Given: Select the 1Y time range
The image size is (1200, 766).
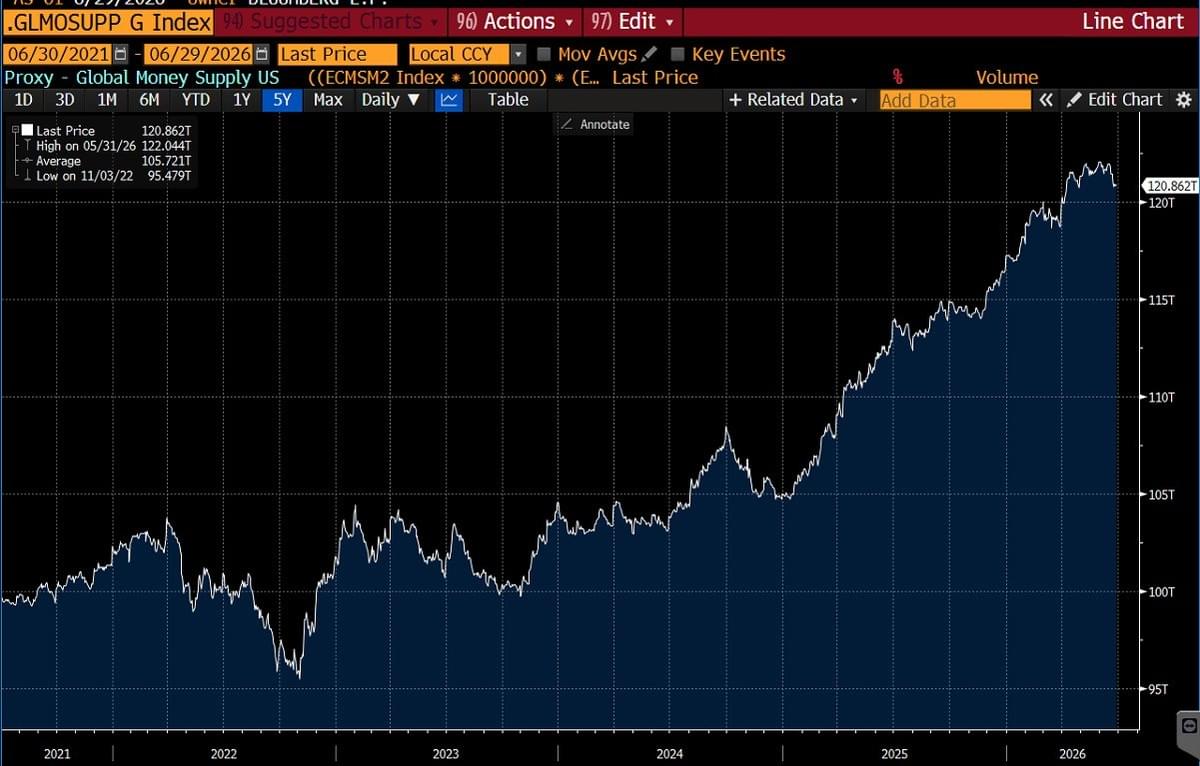Looking at the screenshot, I should pos(241,99).
